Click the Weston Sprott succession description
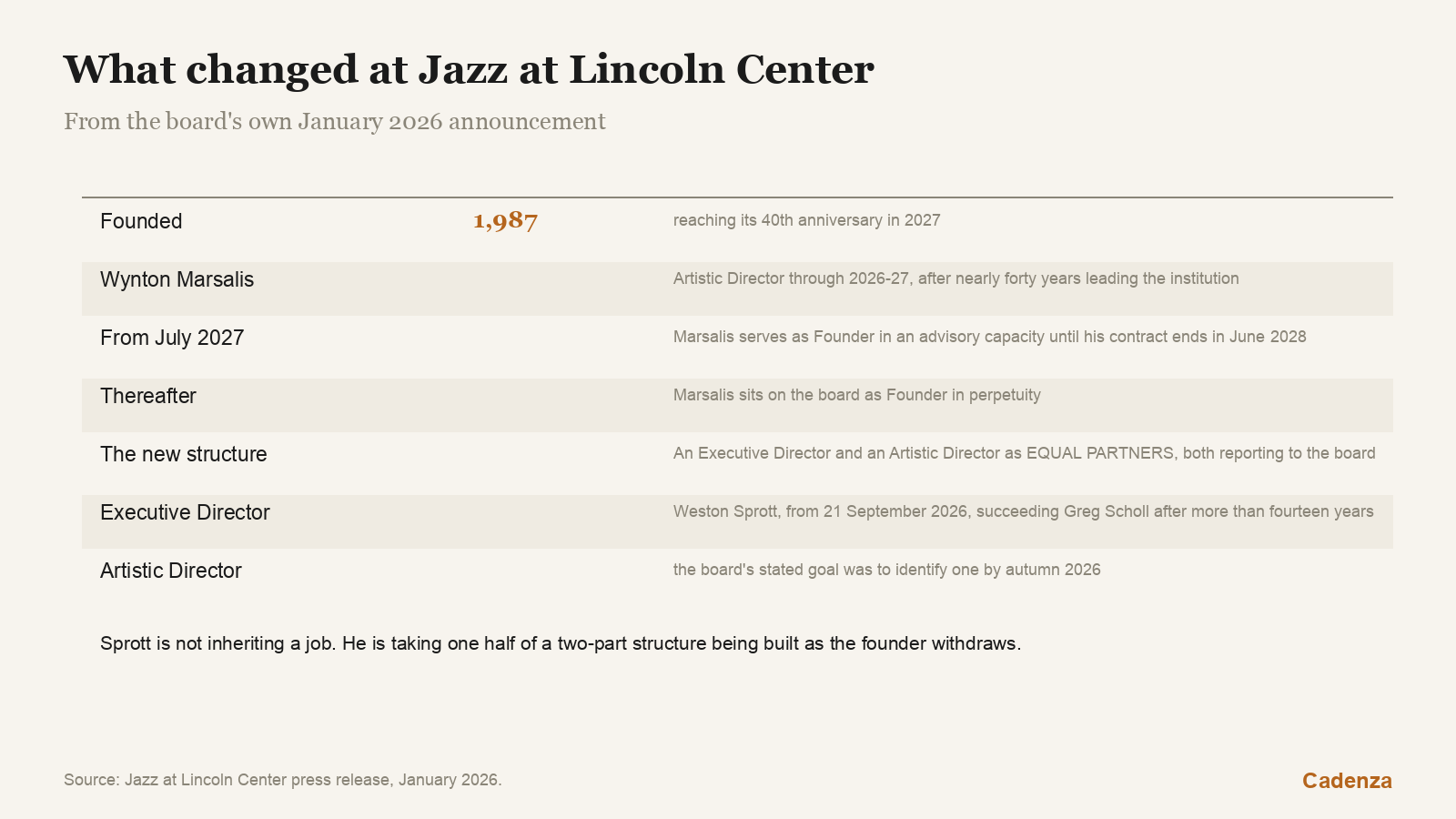 pos(1023,511)
